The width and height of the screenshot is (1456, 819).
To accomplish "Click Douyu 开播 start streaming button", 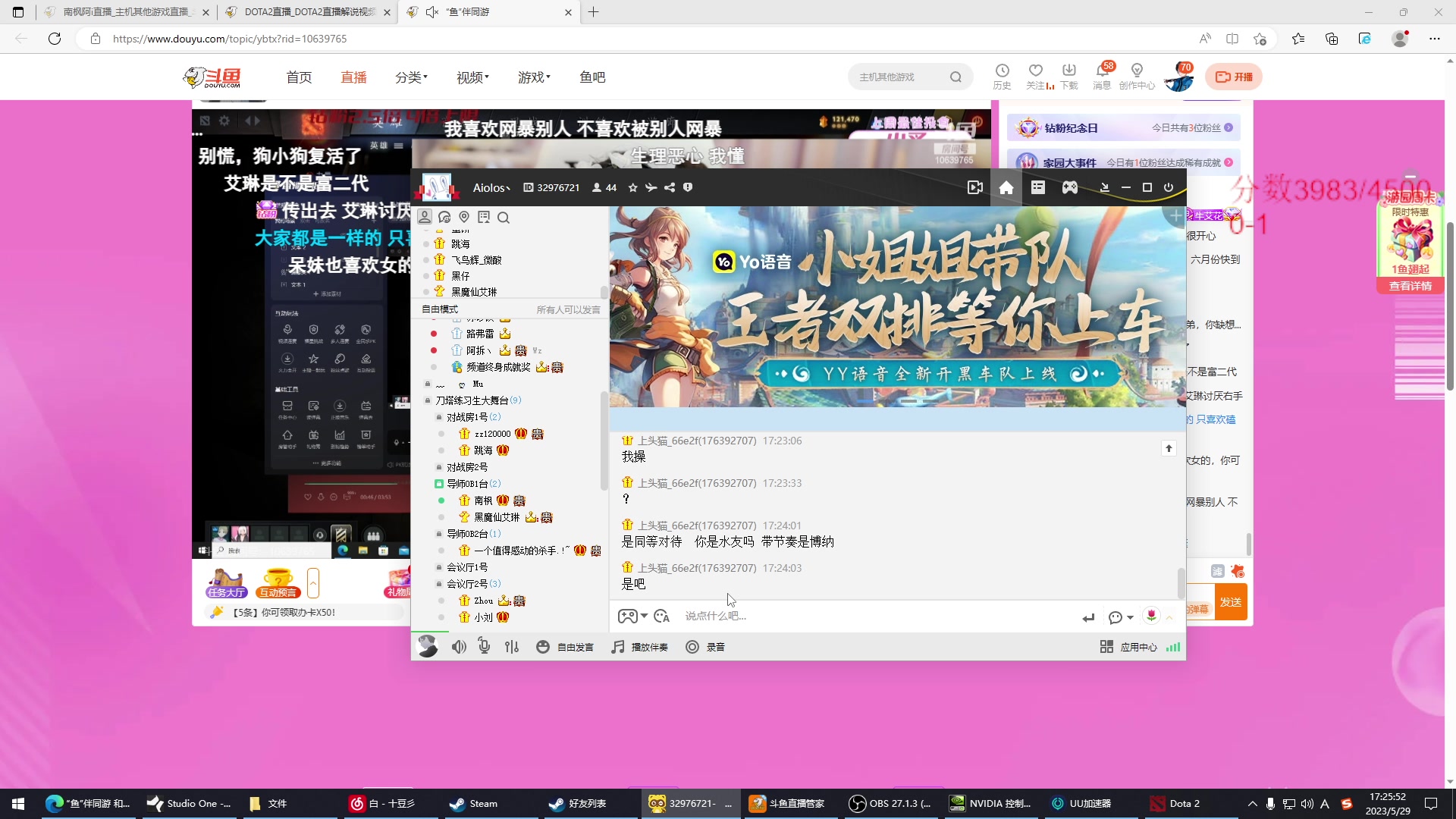I will click(1234, 77).
